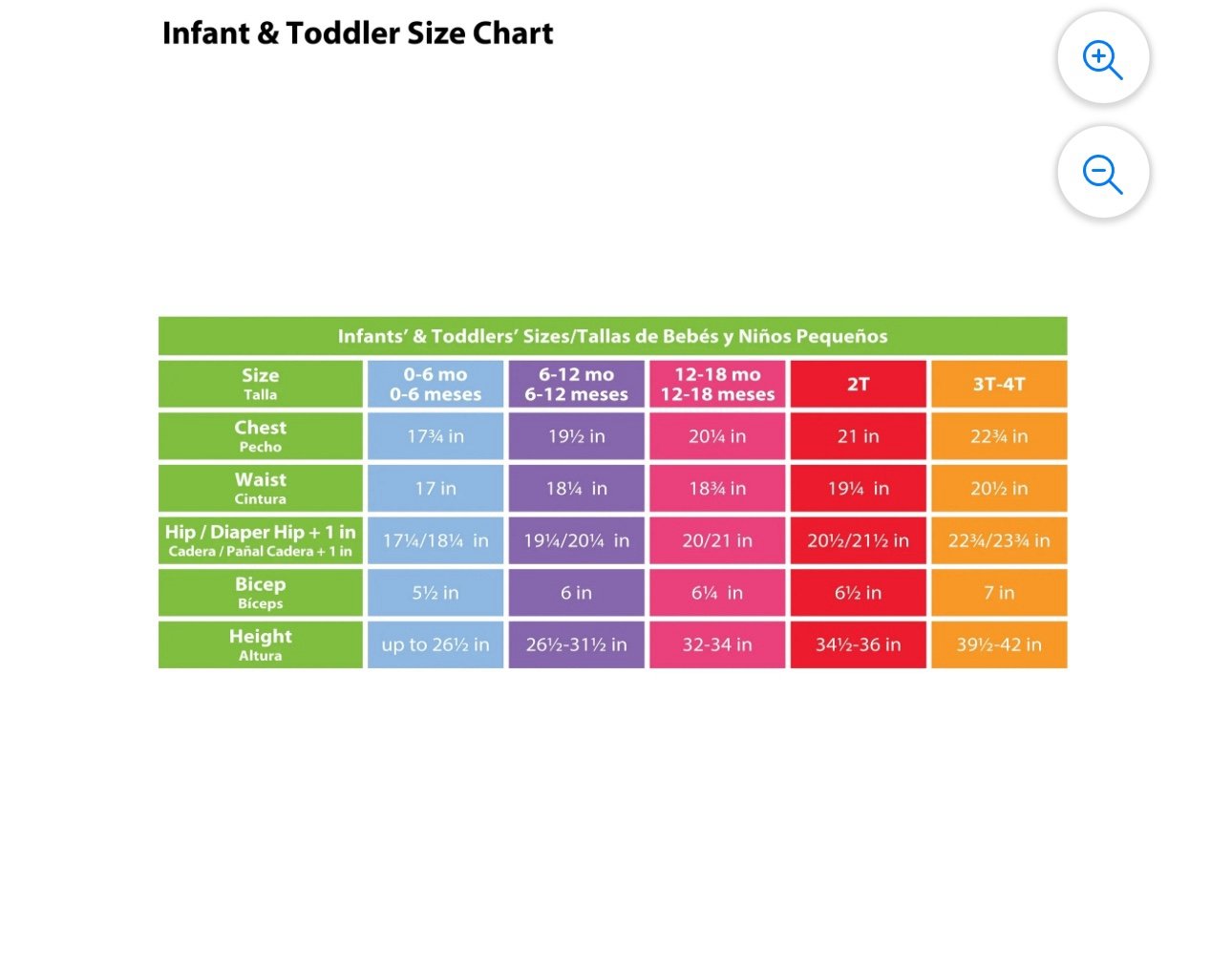Image resolution: width=1232 pixels, height=969 pixels.
Task: Click the 39½-42 in height cell
Action: (x=999, y=644)
